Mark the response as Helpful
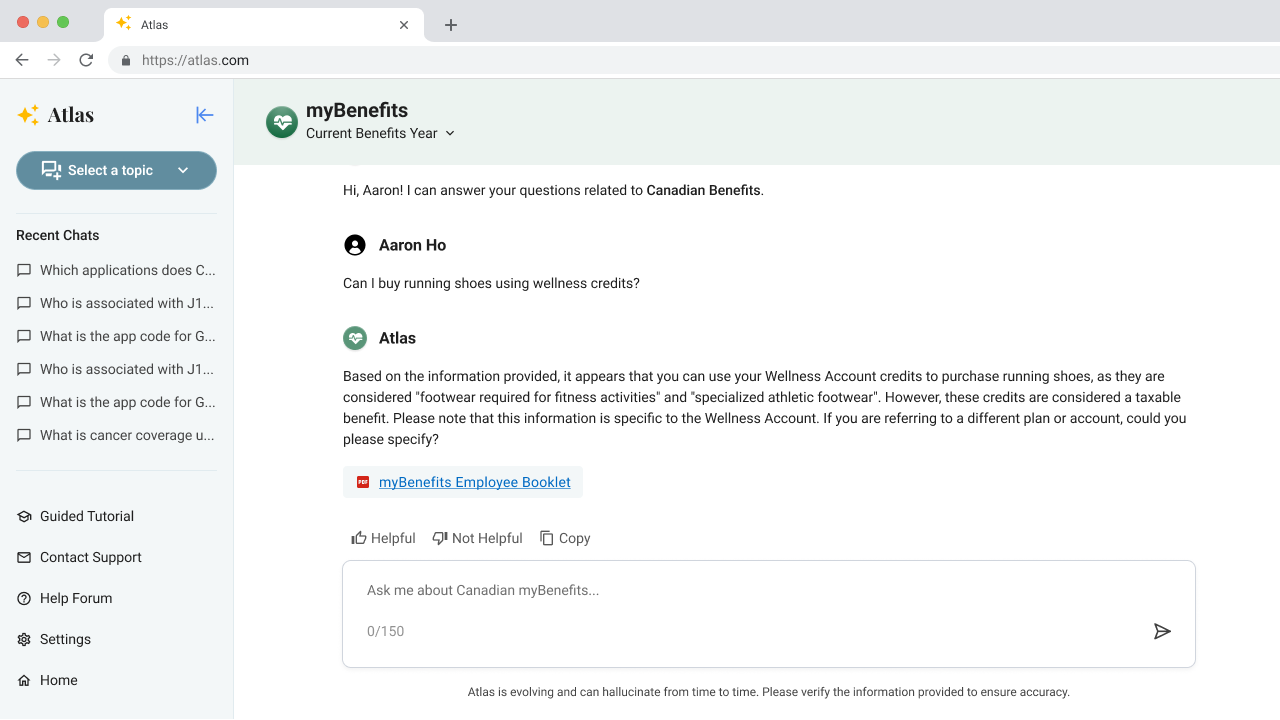 tap(383, 538)
